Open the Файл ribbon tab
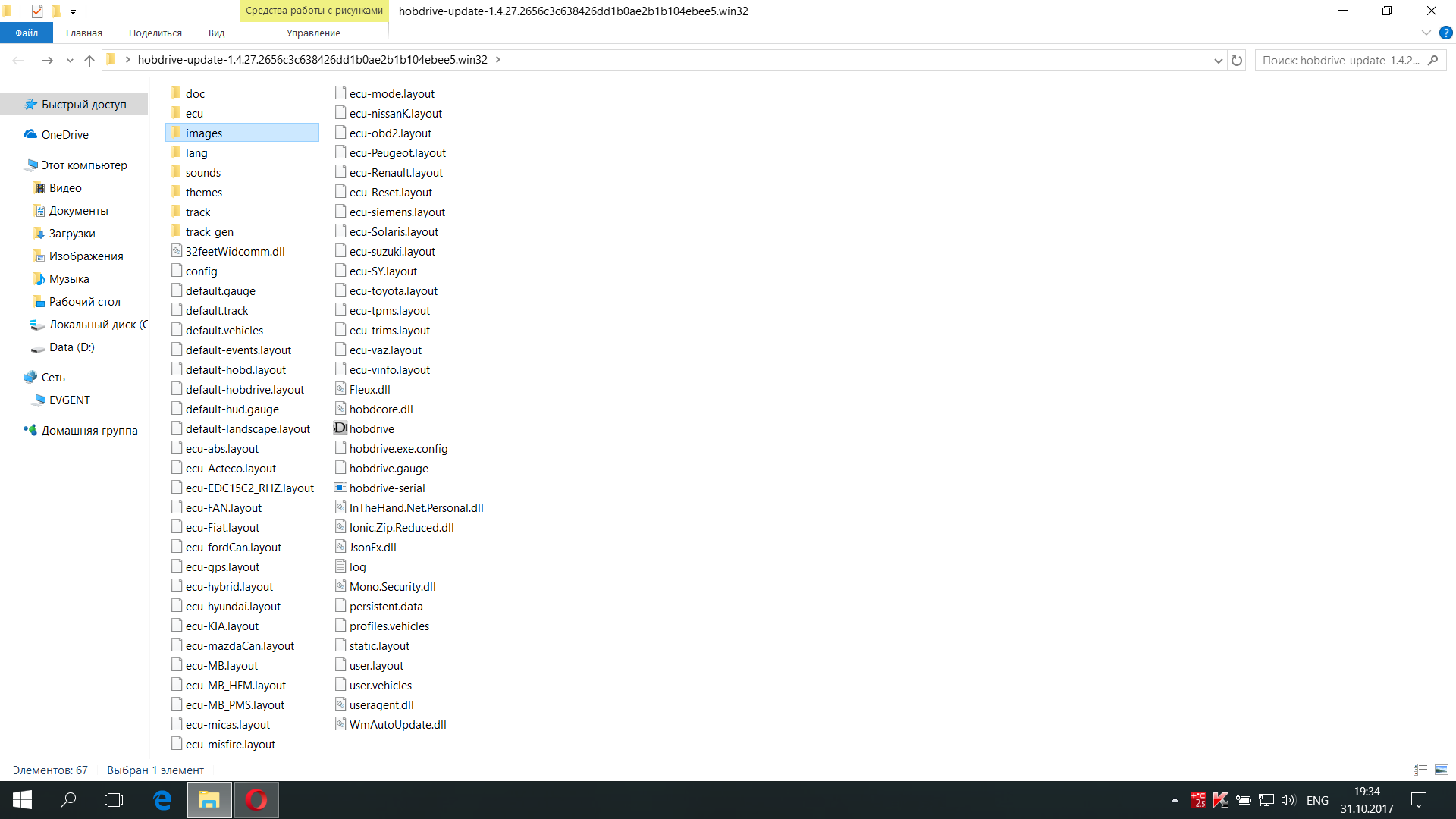 click(x=27, y=33)
